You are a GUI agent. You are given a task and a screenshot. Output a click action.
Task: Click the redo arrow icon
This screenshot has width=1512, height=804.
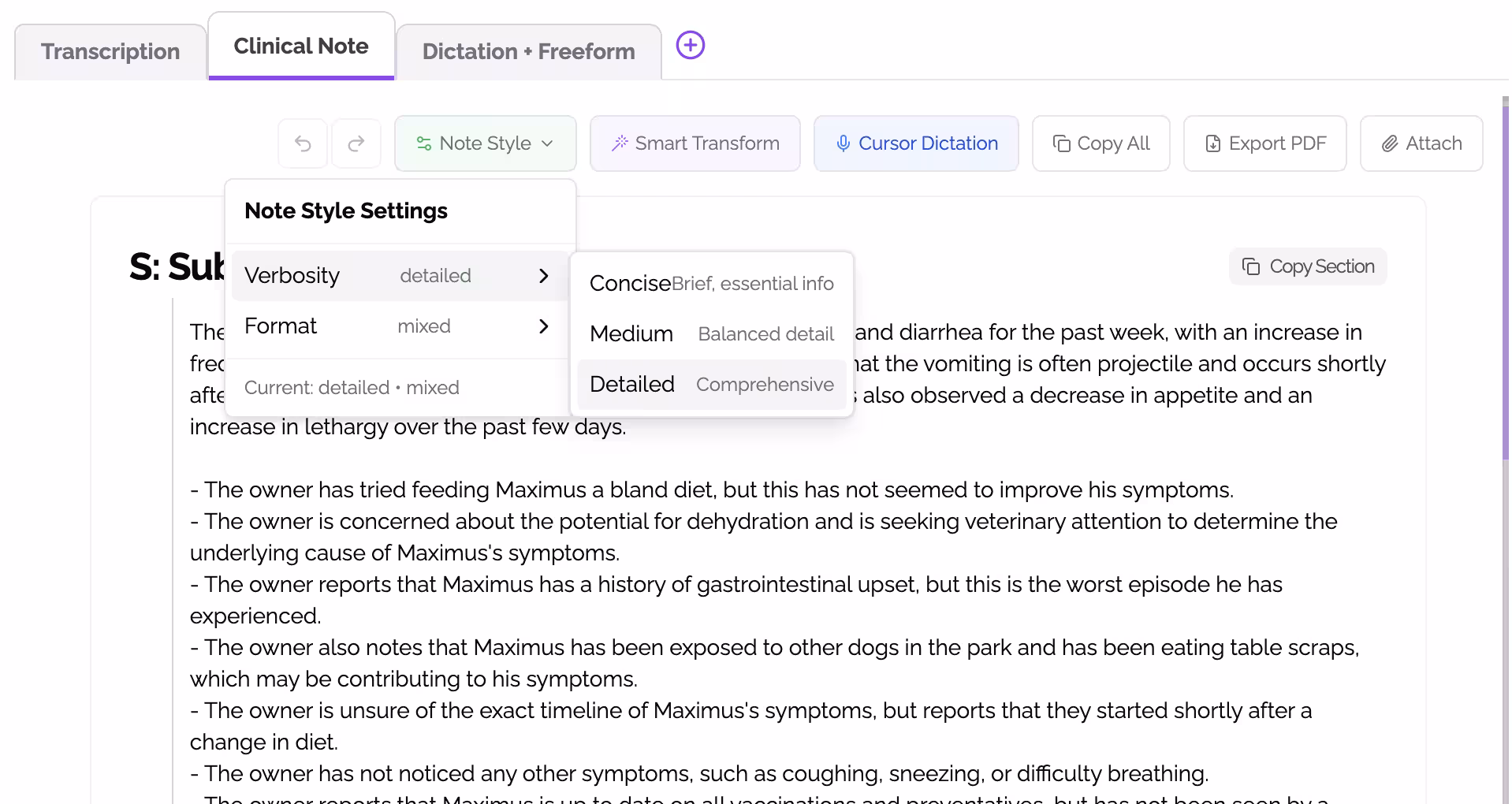(x=356, y=143)
